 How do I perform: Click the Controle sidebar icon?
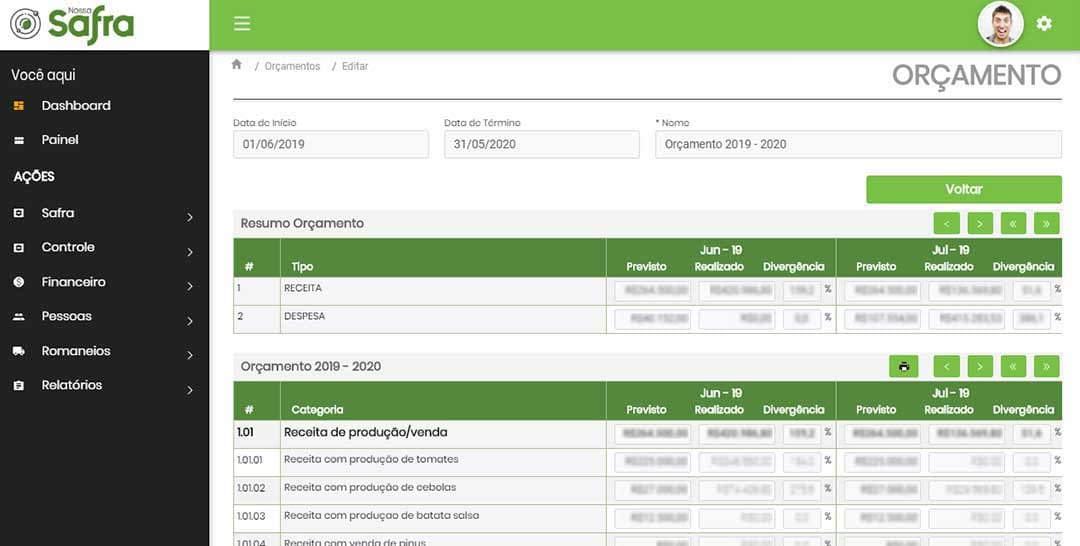click(x=19, y=248)
